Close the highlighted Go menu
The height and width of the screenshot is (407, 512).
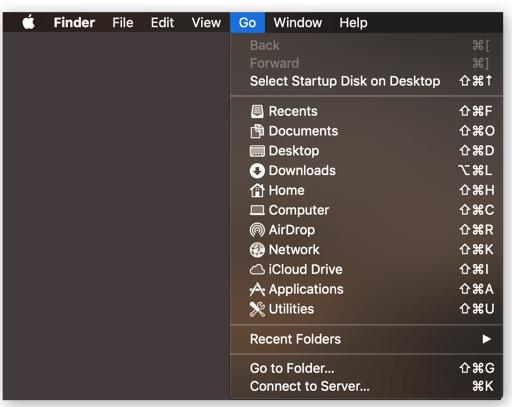point(247,23)
